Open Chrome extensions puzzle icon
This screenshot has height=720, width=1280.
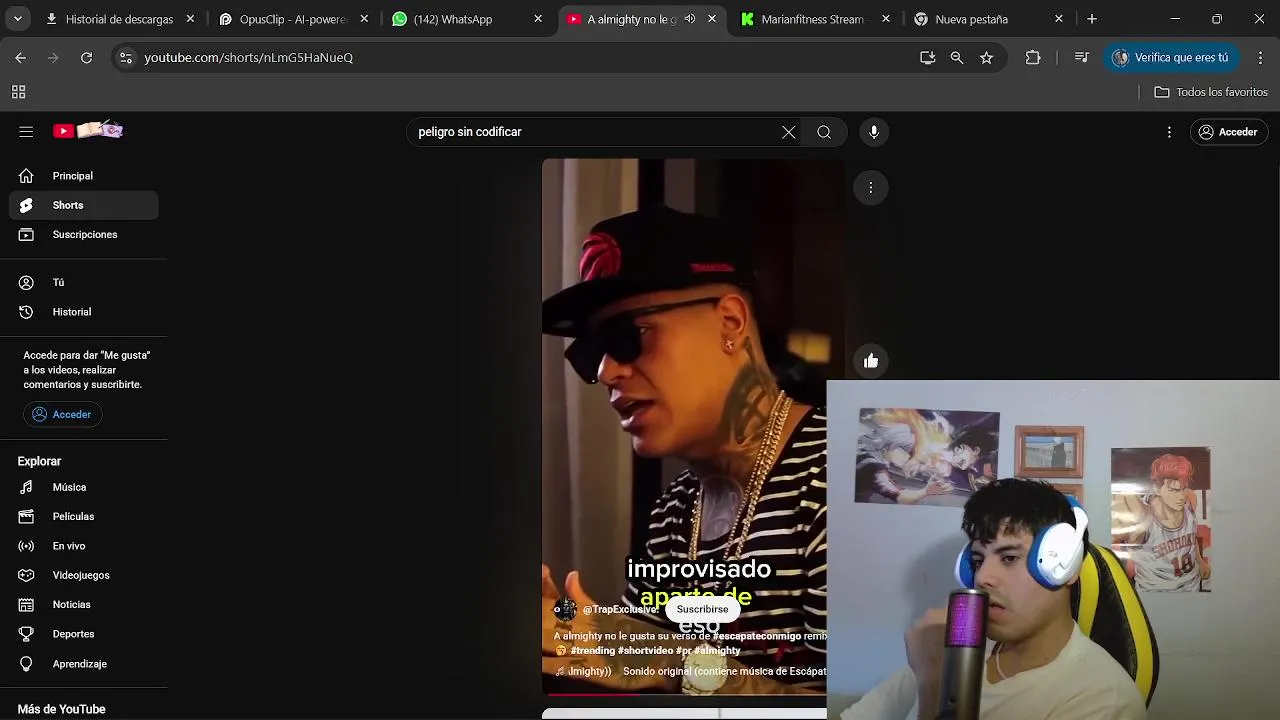tap(1033, 58)
